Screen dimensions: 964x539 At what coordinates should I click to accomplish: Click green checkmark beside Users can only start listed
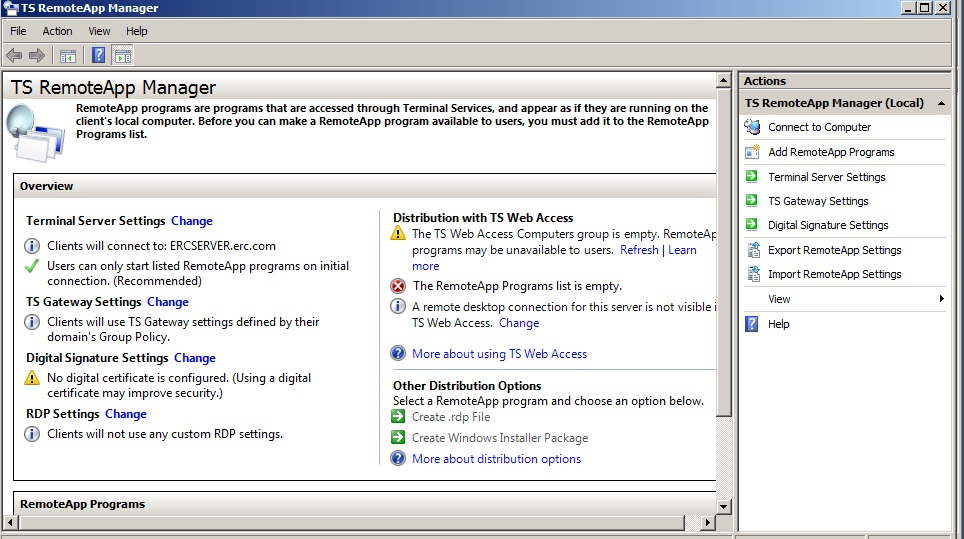tap(32, 266)
